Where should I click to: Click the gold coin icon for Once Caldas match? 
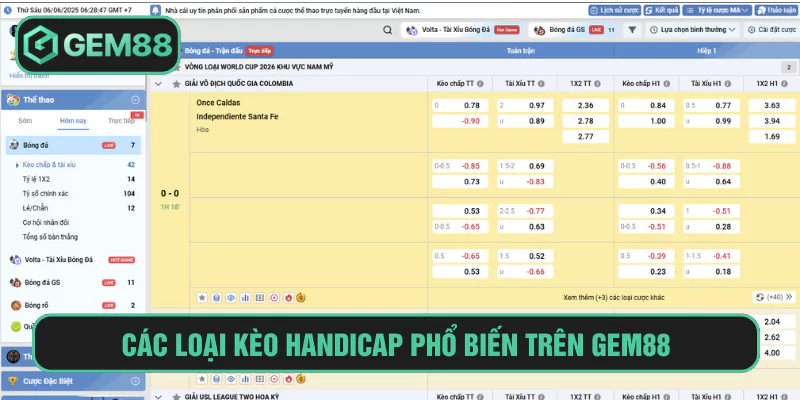301,297
